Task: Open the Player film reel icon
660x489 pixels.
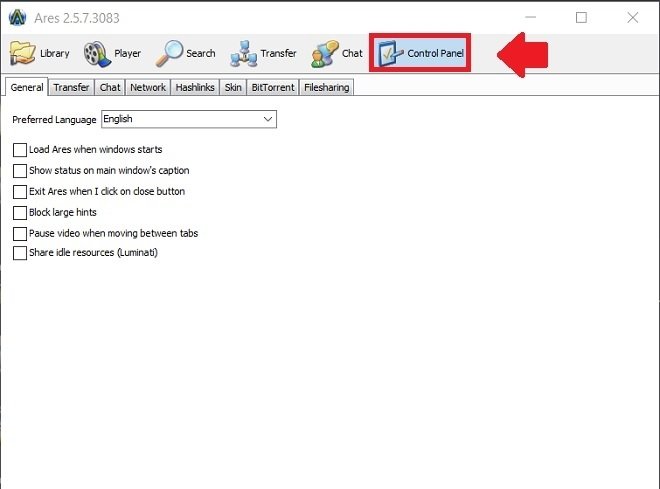Action: [x=97, y=54]
